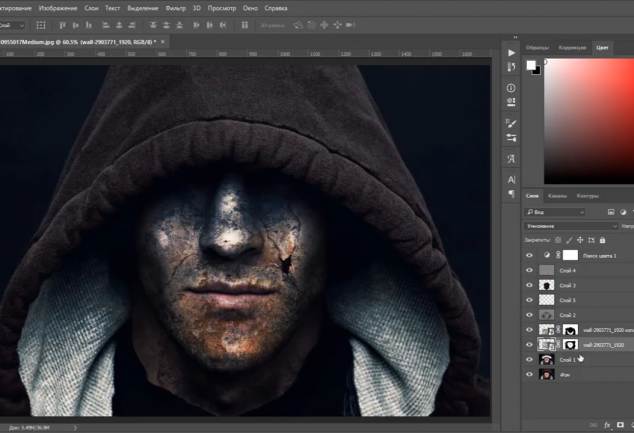Distribute vertical centers in options bar
The image size is (634, 433).
tap(166, 25)
